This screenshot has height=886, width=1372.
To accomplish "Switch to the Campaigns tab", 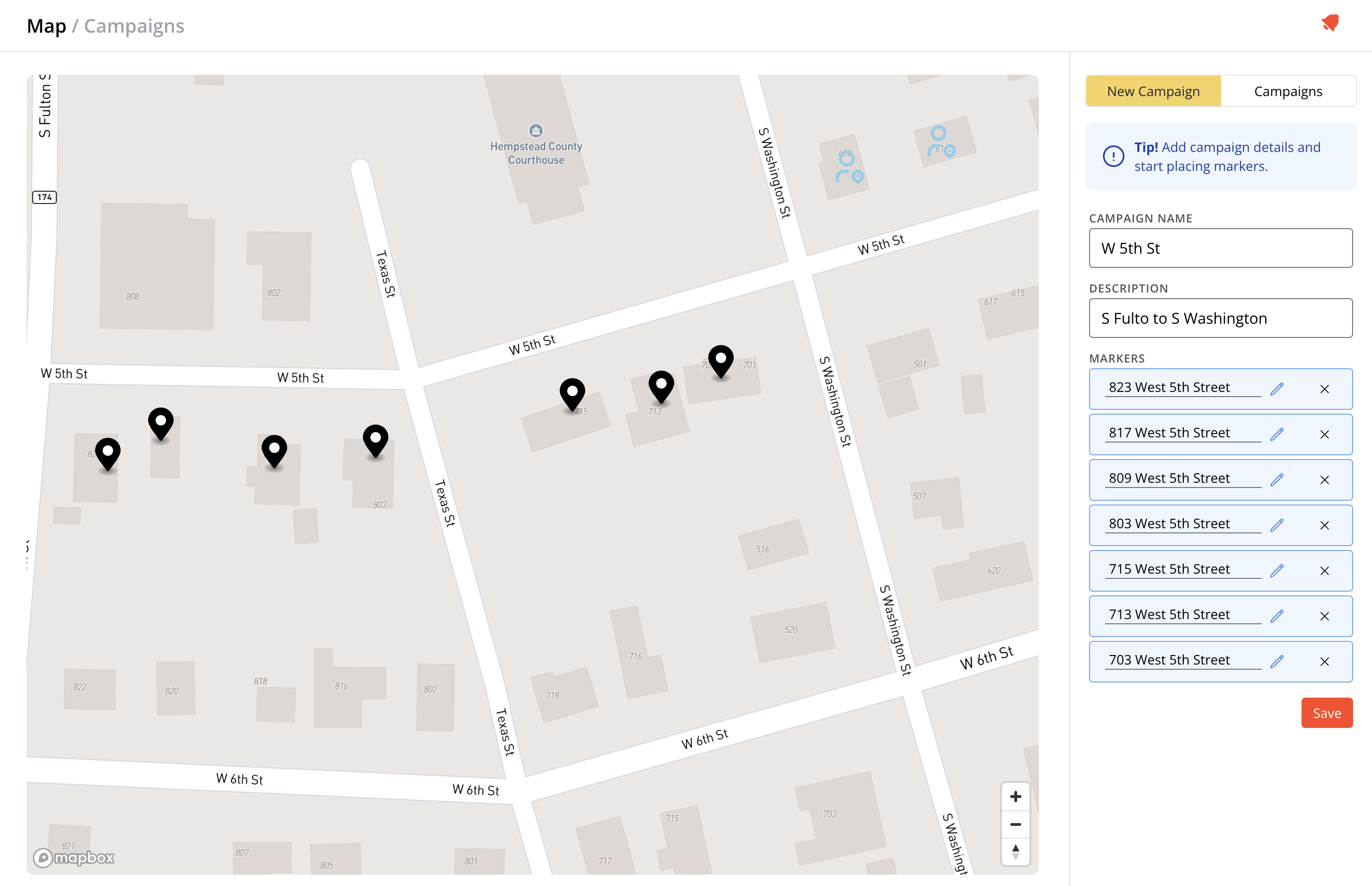I will [1287, 91].
